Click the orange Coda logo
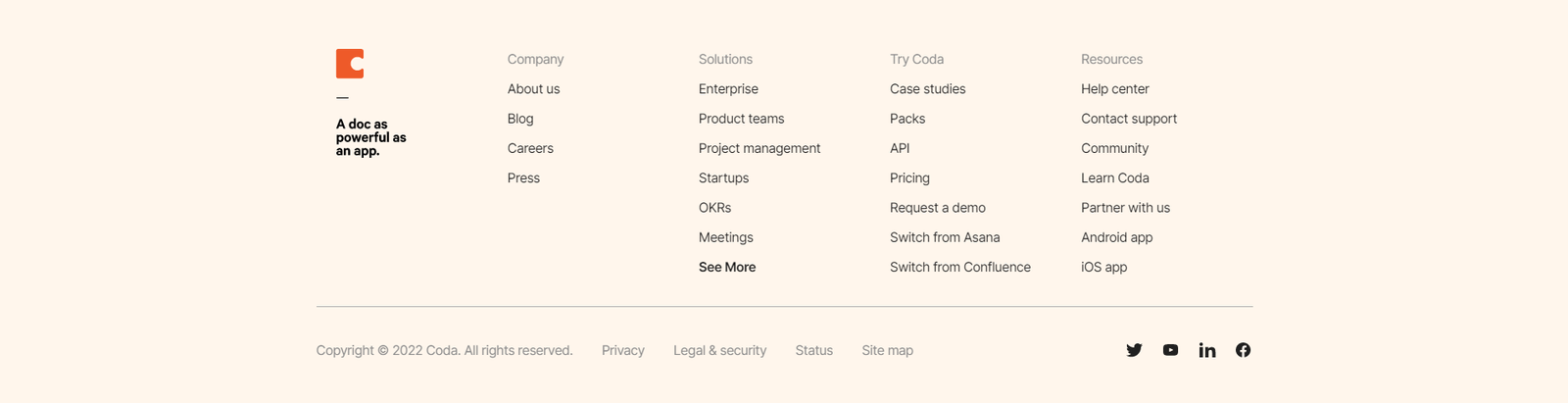 point(350,64)
